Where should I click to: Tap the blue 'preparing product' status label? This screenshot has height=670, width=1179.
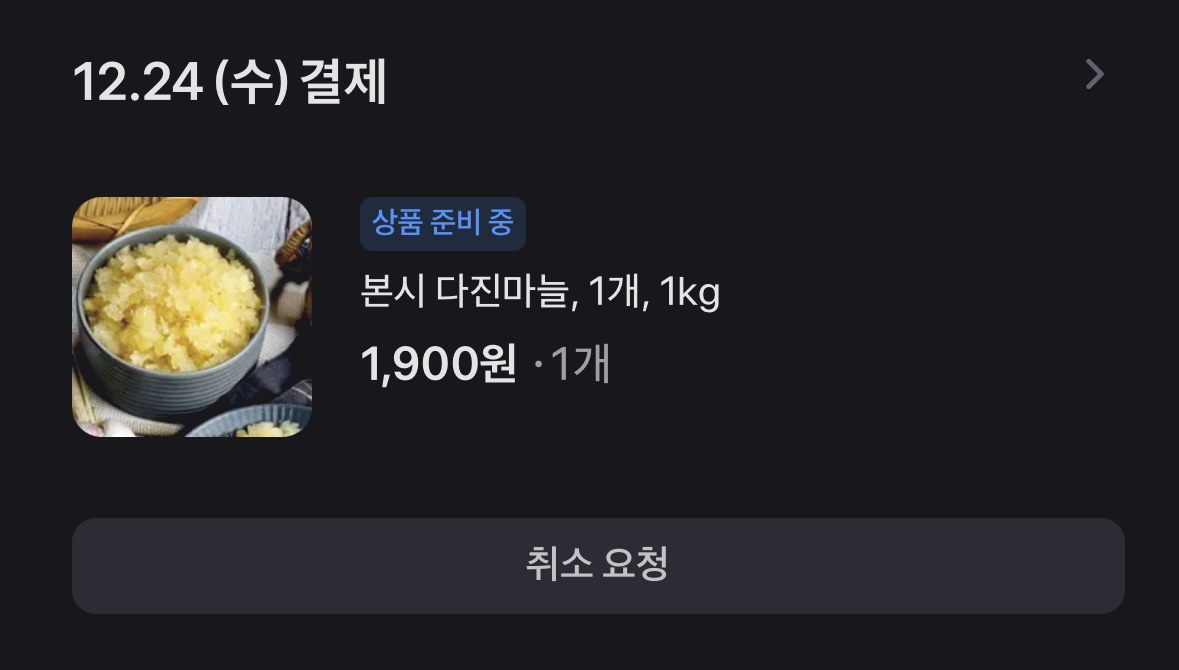click(442, 223)
